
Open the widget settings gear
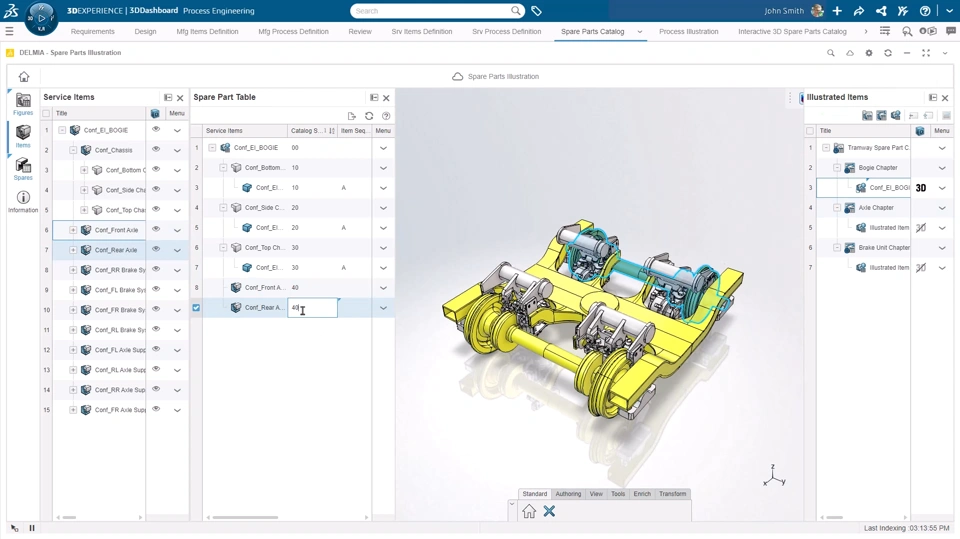[x=869, y=53]
